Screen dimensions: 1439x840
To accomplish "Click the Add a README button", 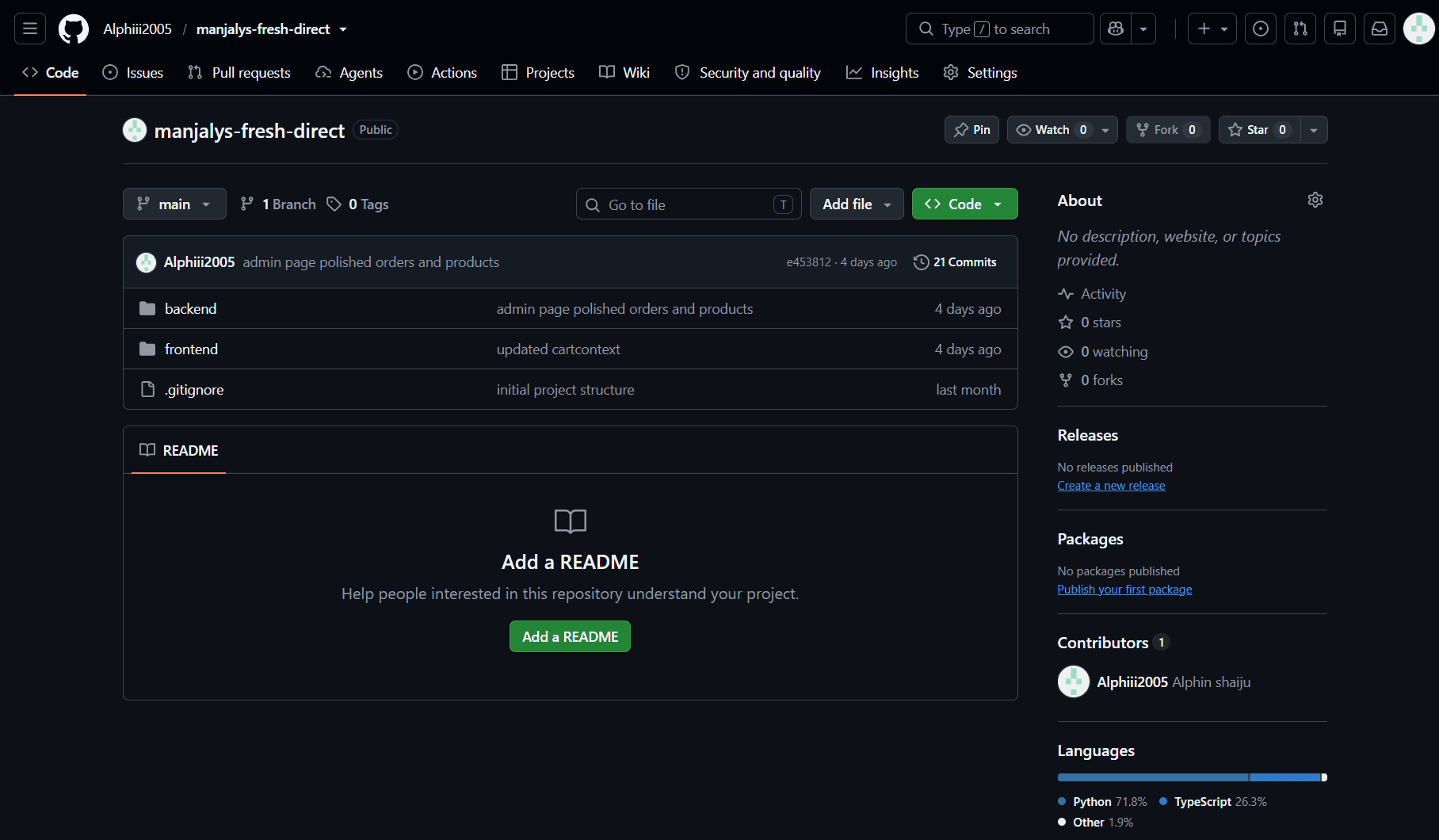I will [570, 637].
